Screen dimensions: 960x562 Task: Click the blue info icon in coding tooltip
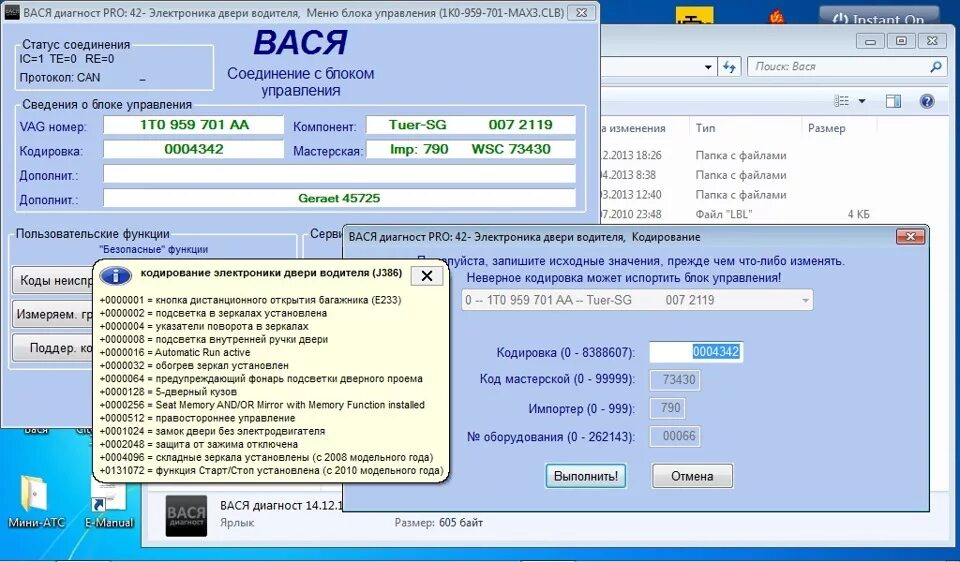click(116, 276)
